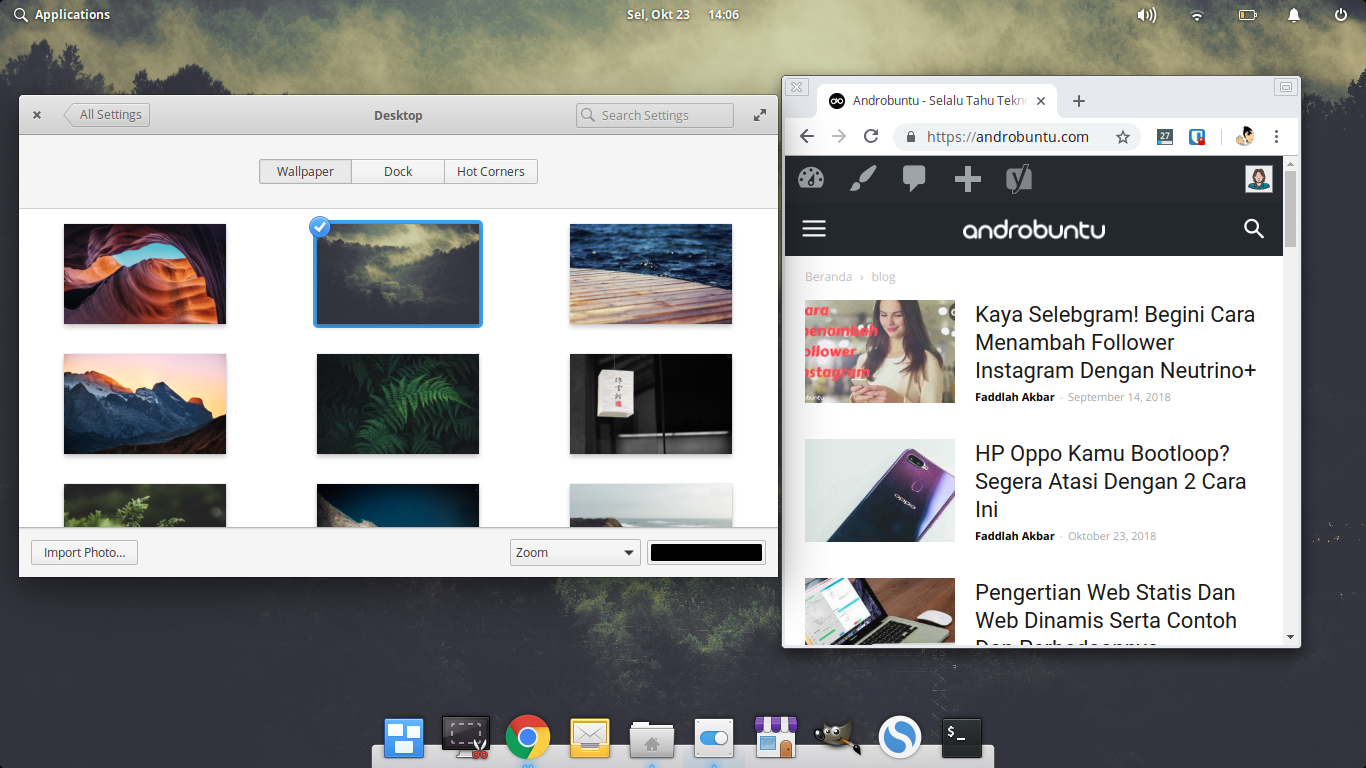Bookmark the page with the star icon
Screen dimensions: 1366x768
pos(1123,136)
